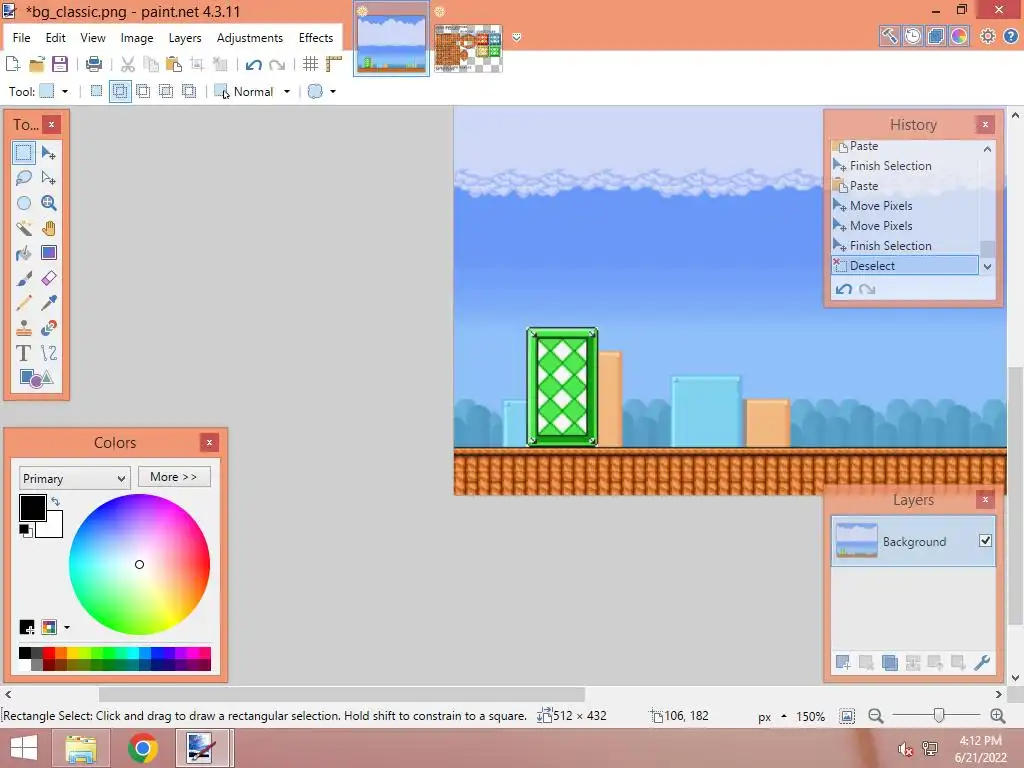Open the image list dropdown arrow
The image size is (1024, 768).
[517, 37]
